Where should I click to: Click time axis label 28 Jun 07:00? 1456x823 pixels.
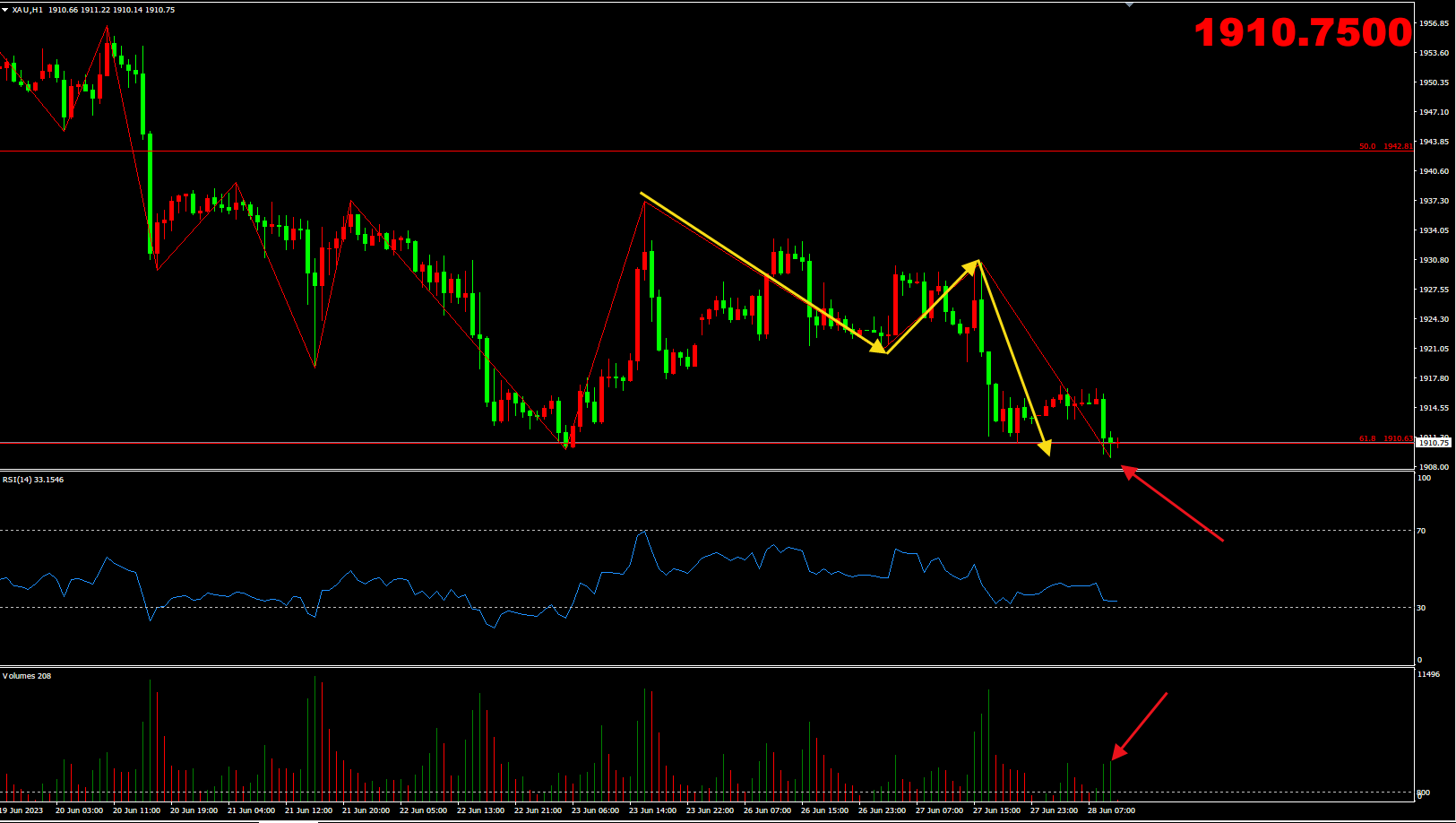[1111, 810]
